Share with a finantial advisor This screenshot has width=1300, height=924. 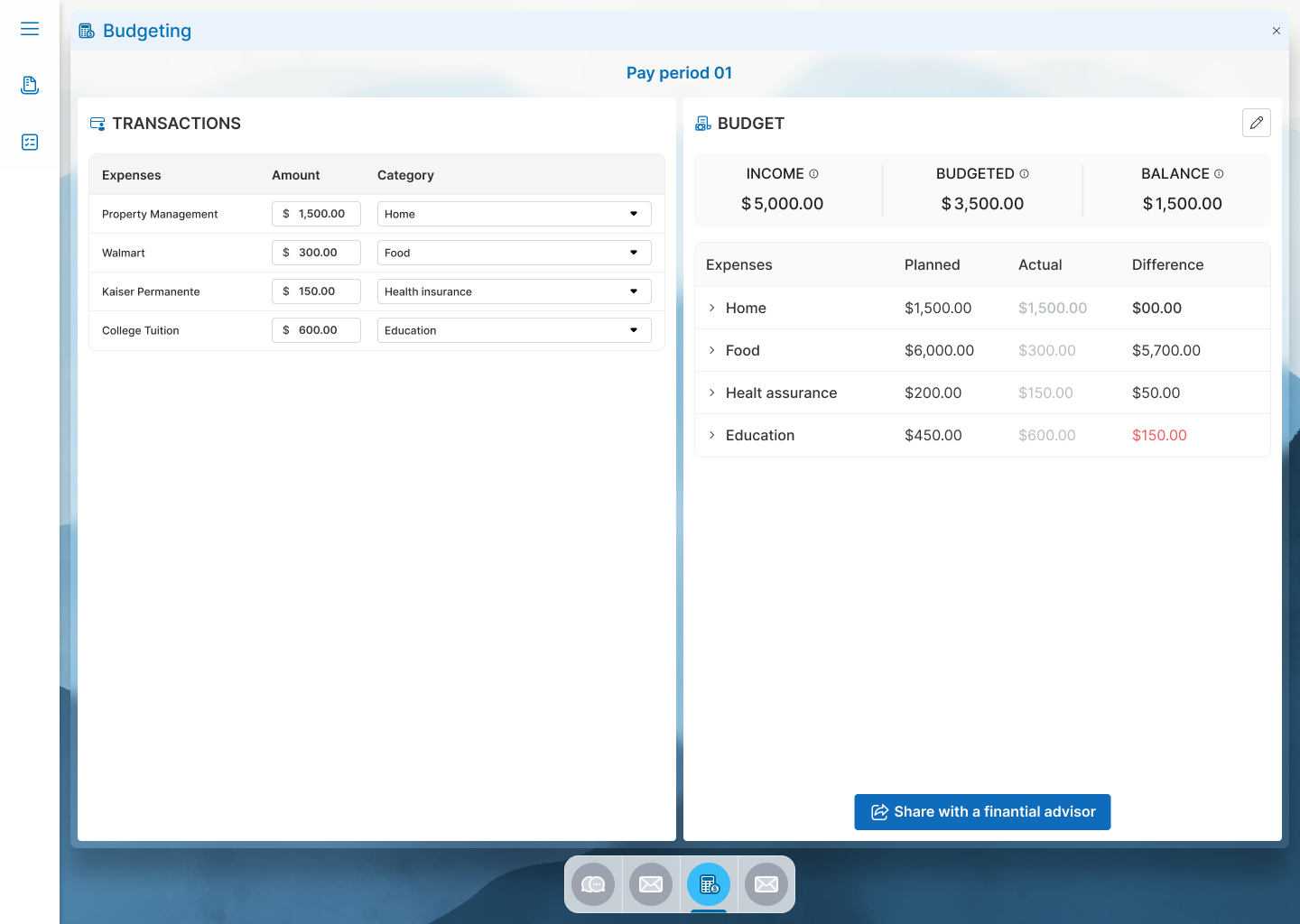(x=982, y=812)
